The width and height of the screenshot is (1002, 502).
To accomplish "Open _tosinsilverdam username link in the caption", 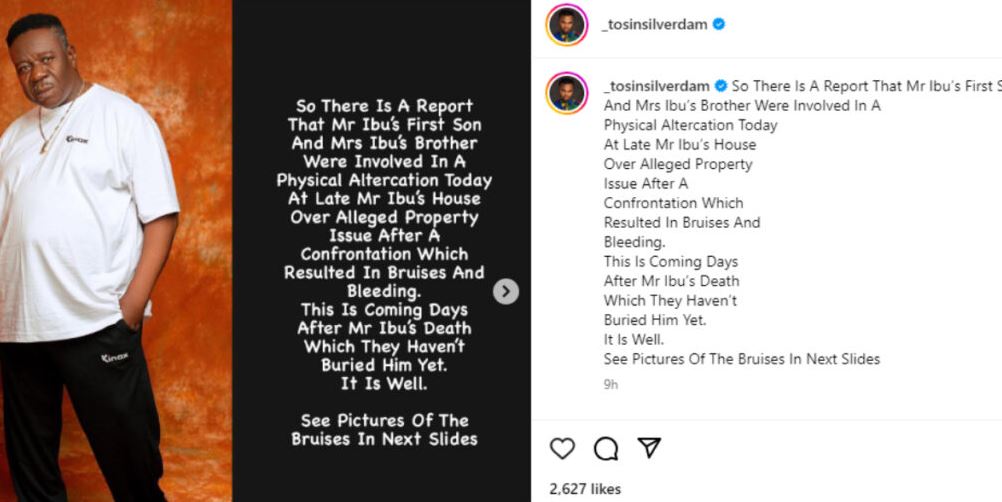I will coord(656,86).
